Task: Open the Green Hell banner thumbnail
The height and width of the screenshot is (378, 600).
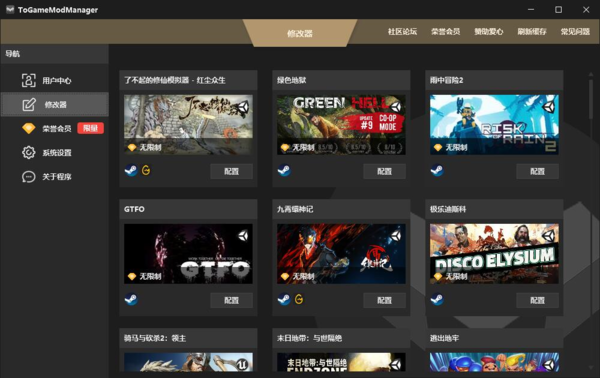Action: pos(341,125)
